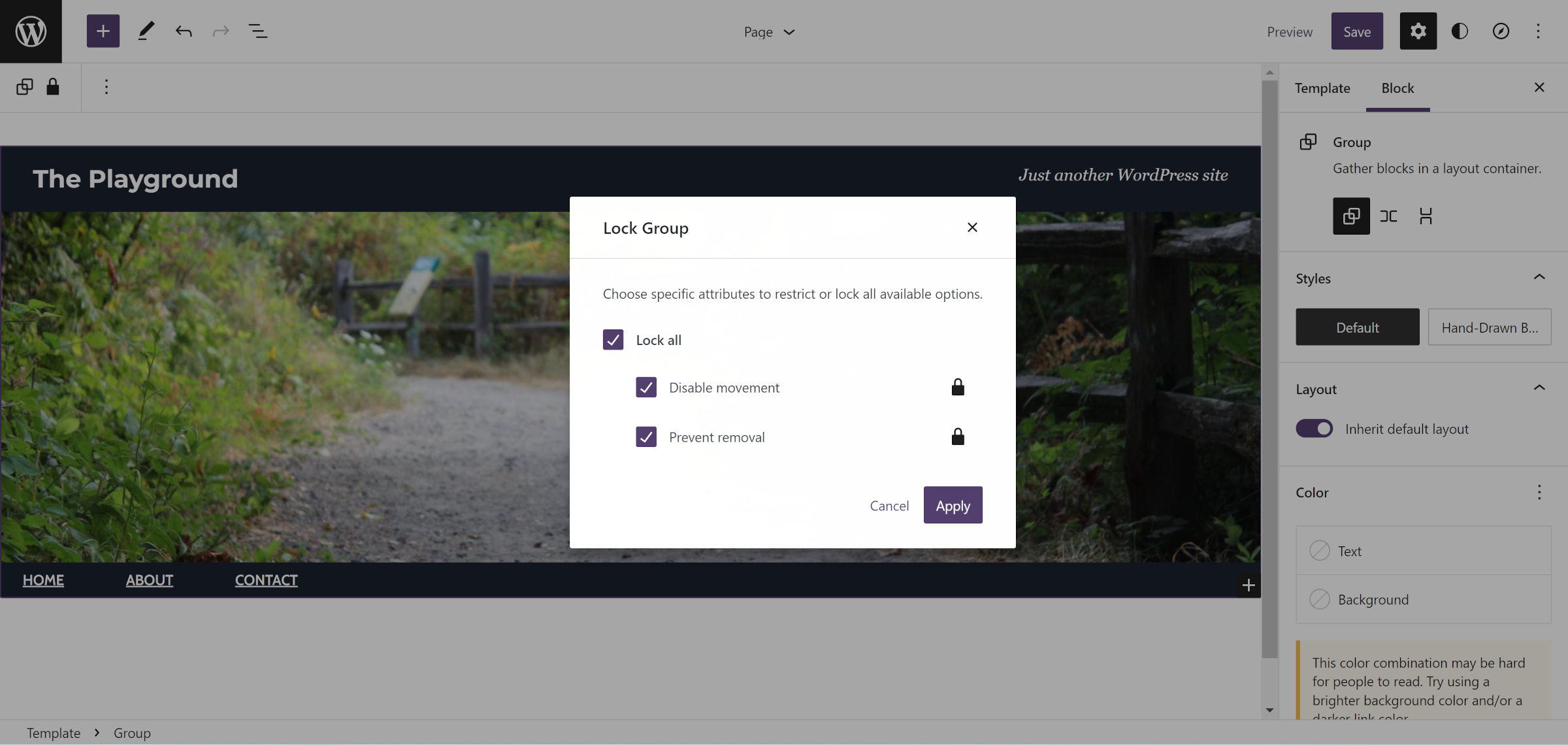Switch to the Template tab
1568x745 pixels.
click(1322, 88)
